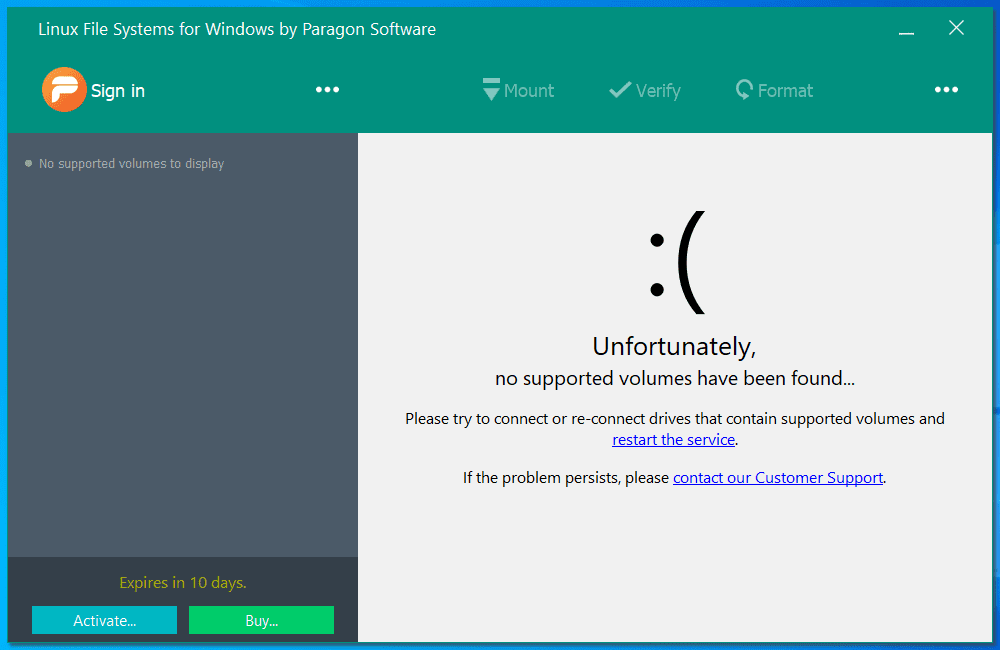Click the restart the service link
The width and height of the screenshot is (1000, 650).
(x=673, y=439)
